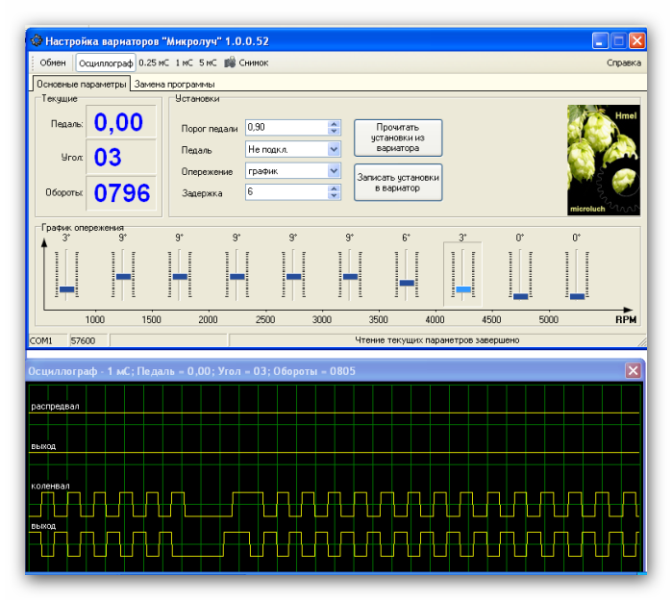672x600 pixels.
Task: Click the gear app icon in title bar
Action: (36, 41)
